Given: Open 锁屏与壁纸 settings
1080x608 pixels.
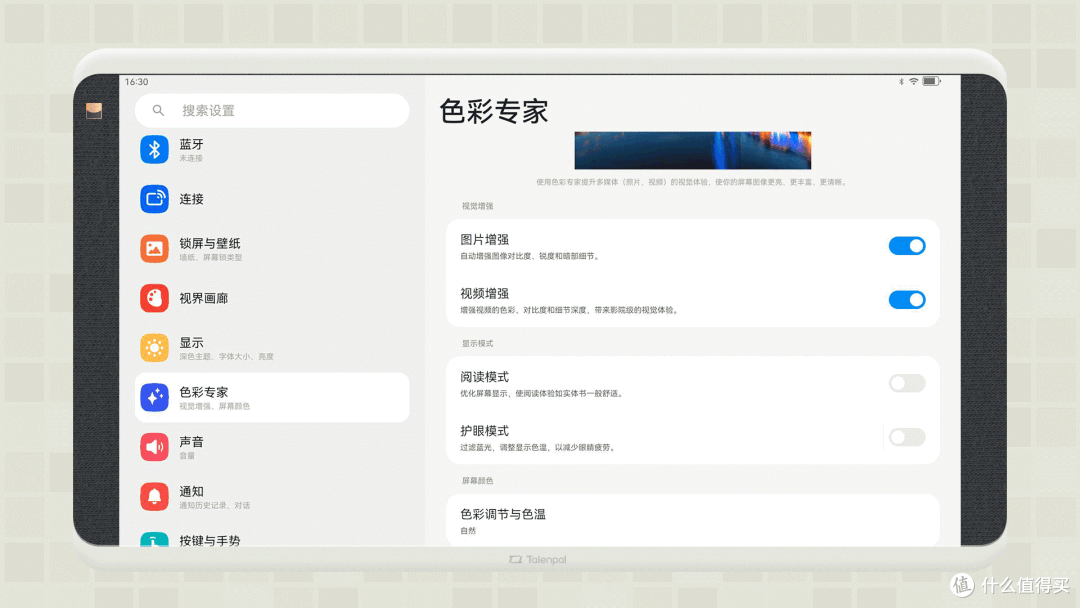Looking at the screenshot, I should click(x=272, y=249).
